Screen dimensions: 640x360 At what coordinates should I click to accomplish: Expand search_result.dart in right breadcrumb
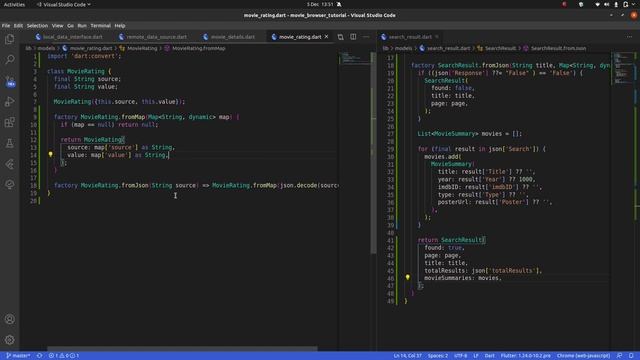tap(448, 48)
